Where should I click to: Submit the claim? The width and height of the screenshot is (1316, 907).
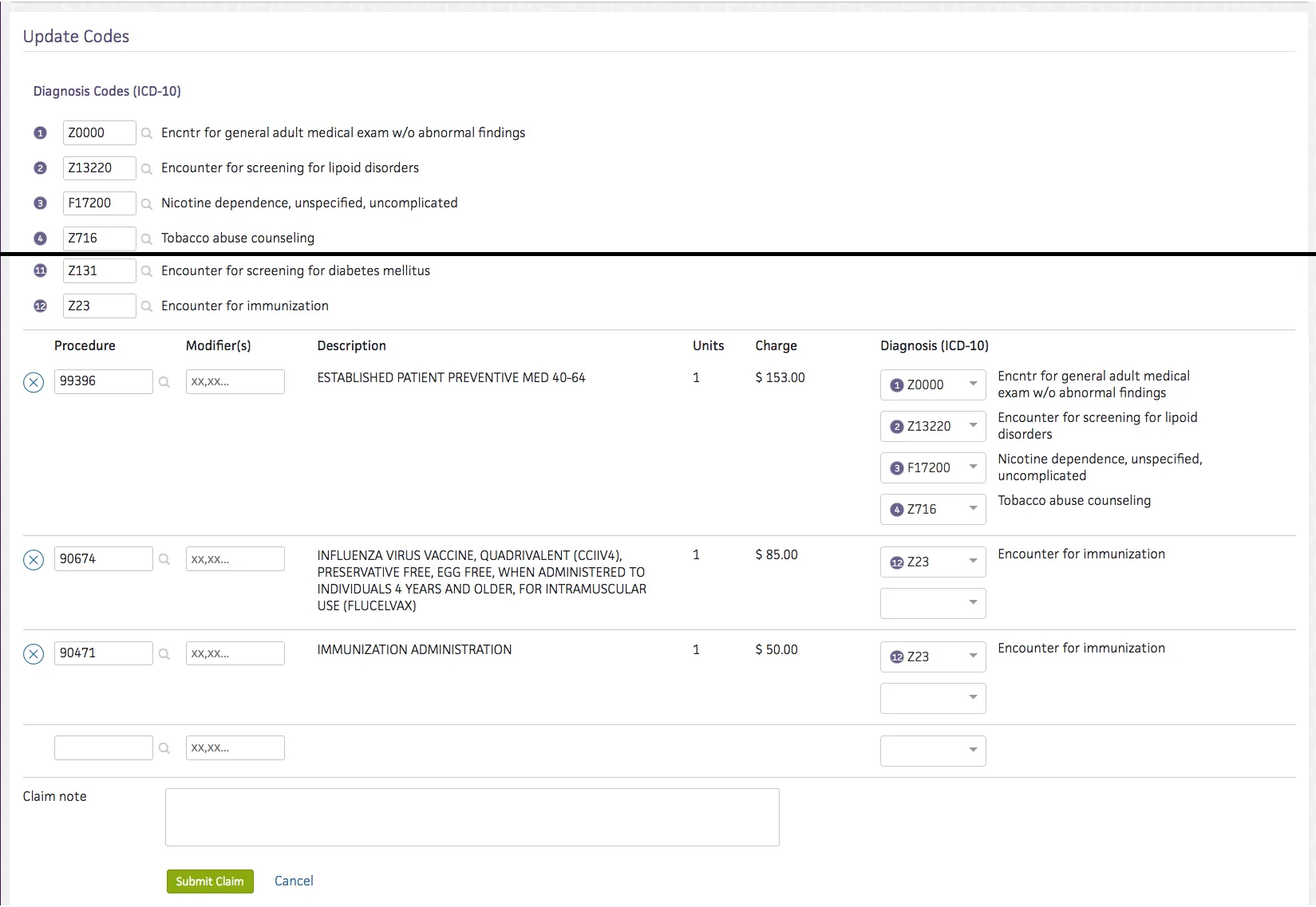(210, 881)
